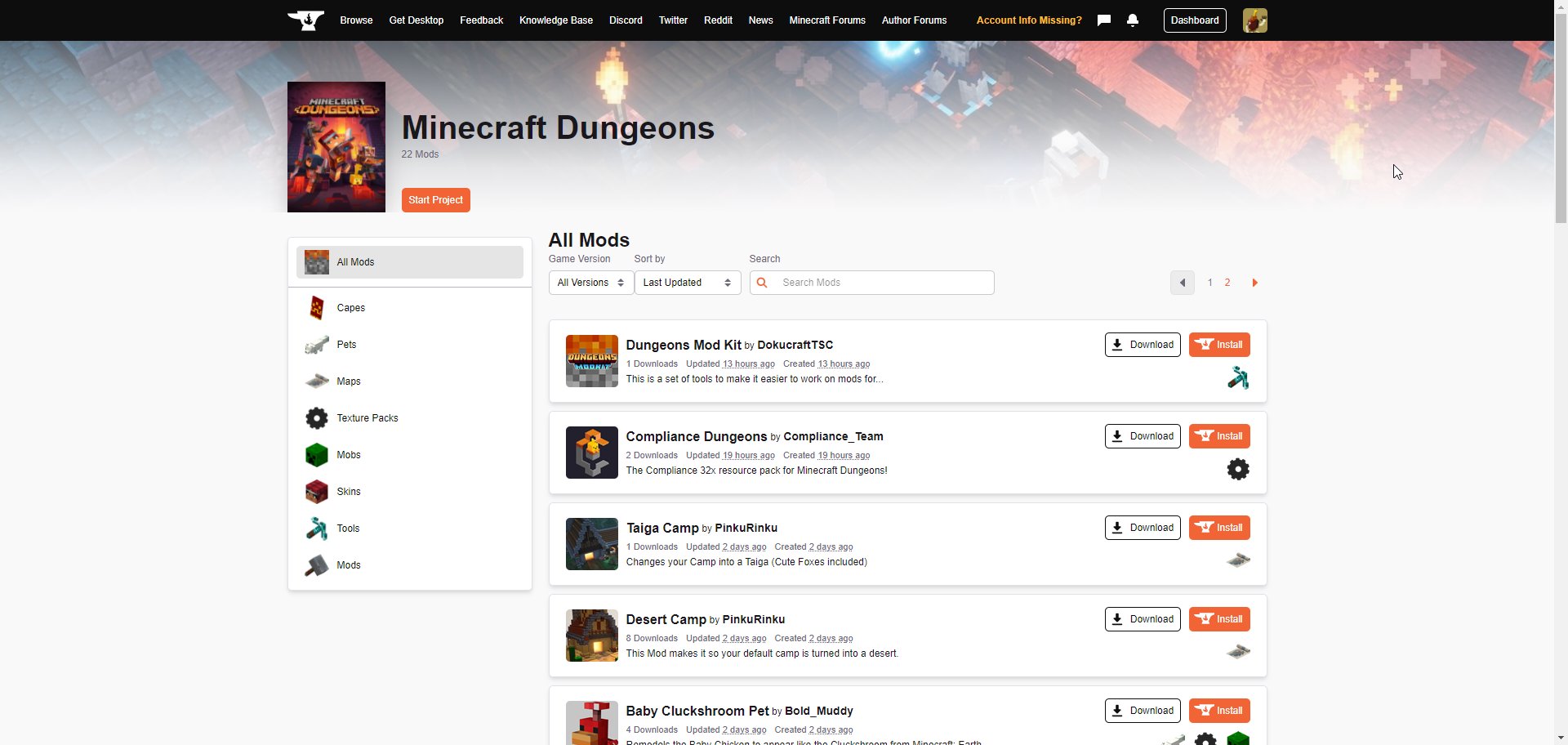The width and height of the screenshot is (1568, 745).
Task: Click the Minecraft Dungeons cover image
Action: (336, 147)
